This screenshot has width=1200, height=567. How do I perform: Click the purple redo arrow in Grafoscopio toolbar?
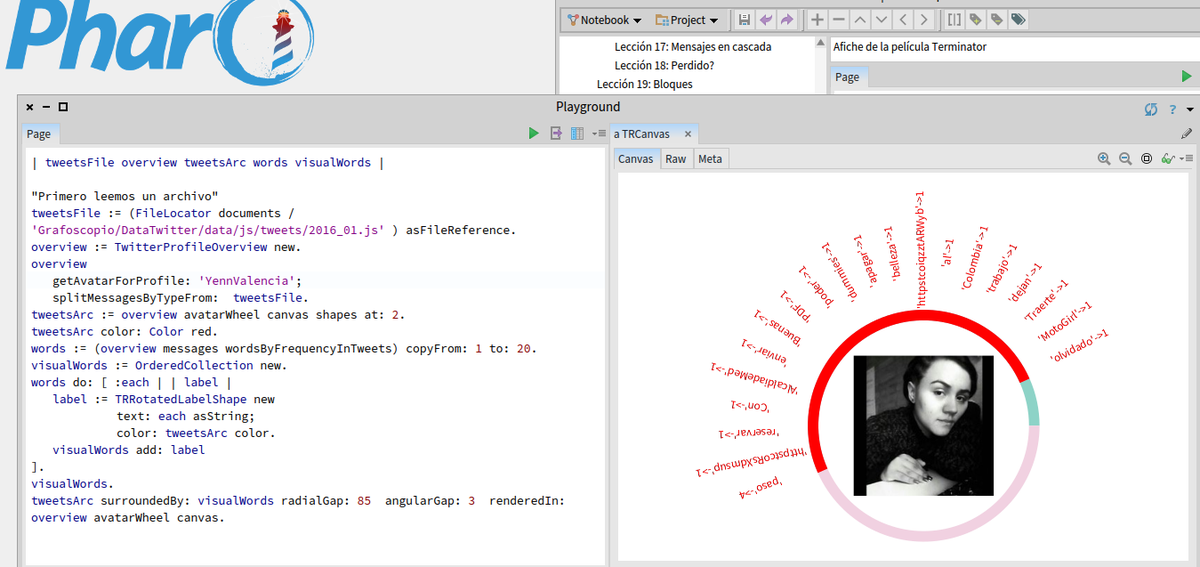787,20
